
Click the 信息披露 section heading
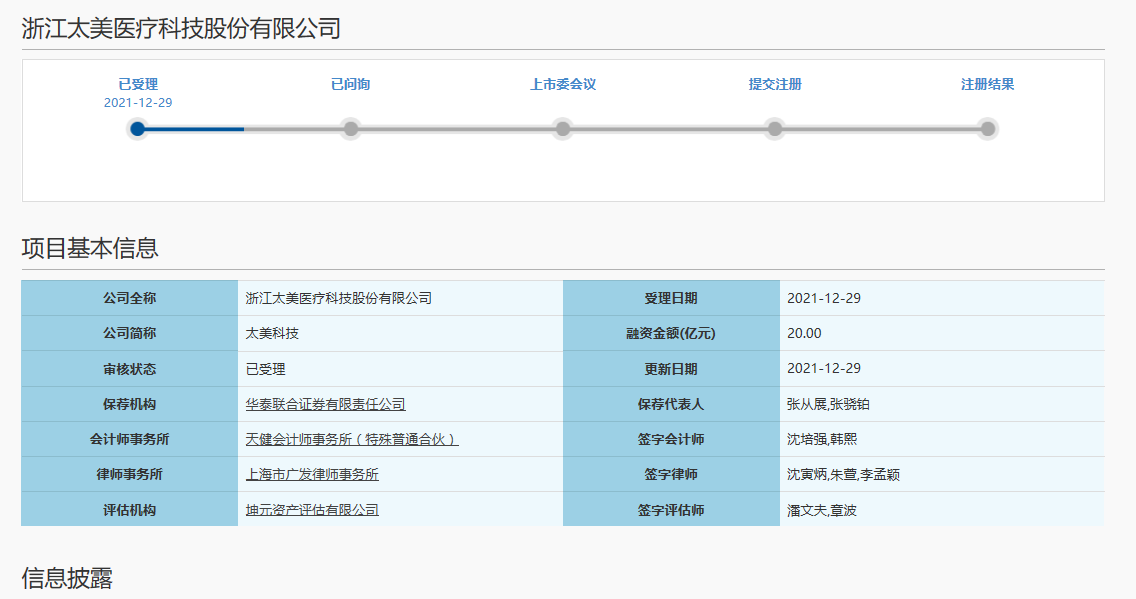pyautogui.click(x=67, y=578)
